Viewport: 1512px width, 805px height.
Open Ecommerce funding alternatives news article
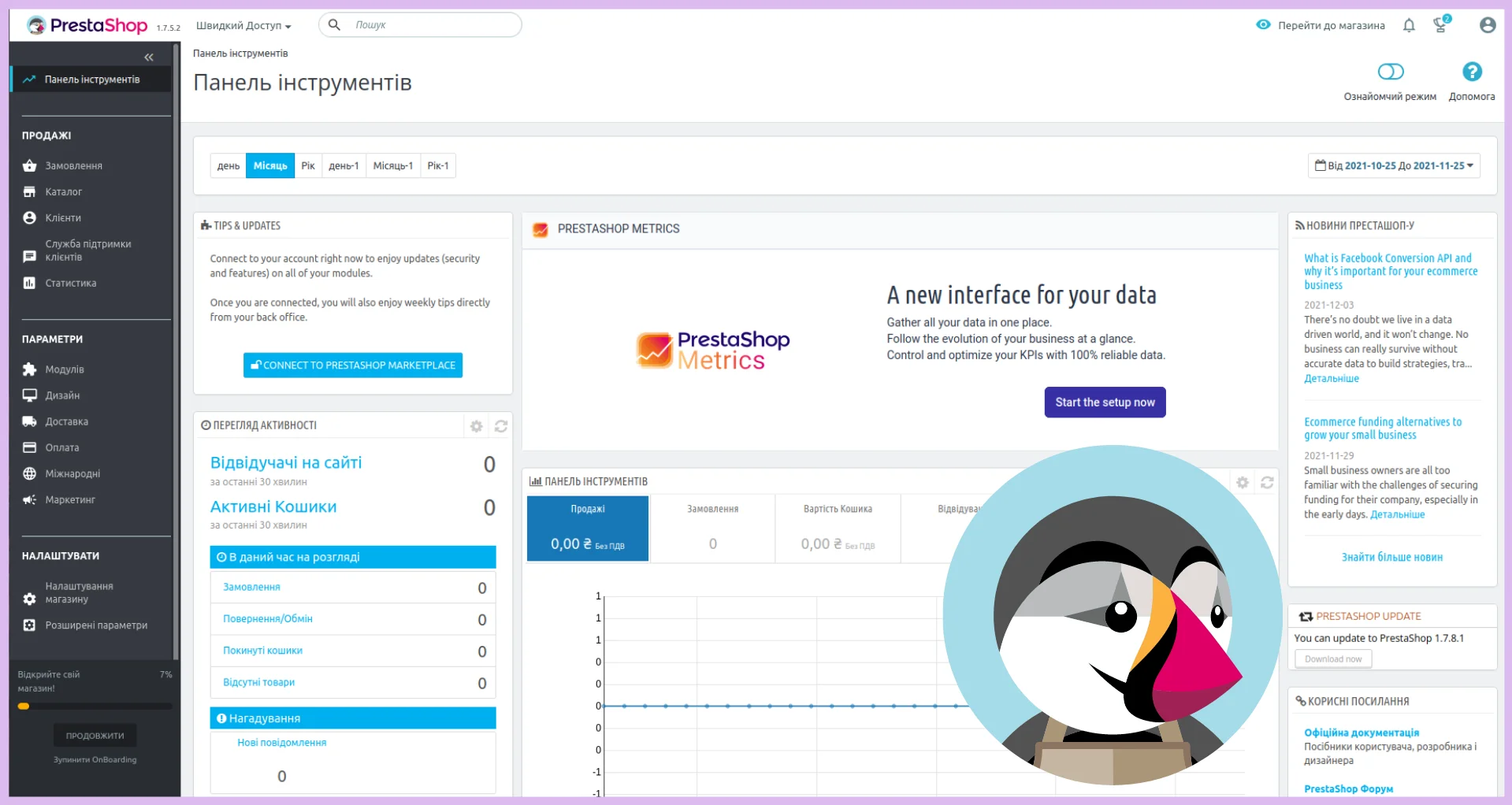pyautogui.click(x=1383, y=428)
